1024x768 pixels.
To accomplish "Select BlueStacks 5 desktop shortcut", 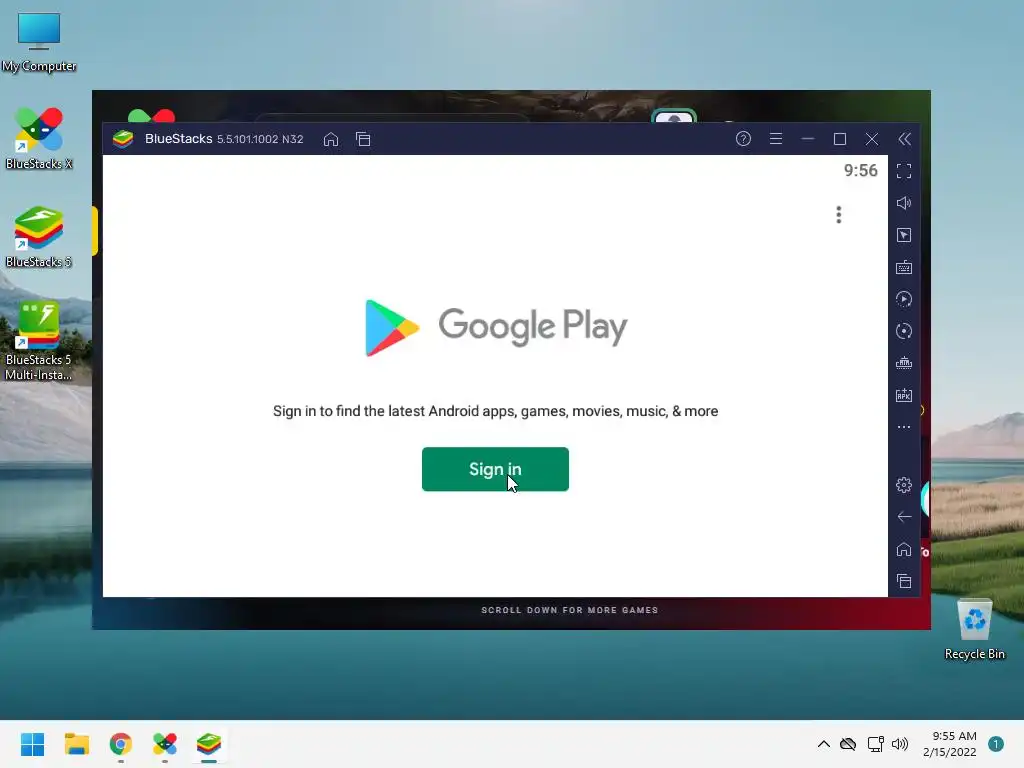I will pyautogui.click(x=39, y=237).
